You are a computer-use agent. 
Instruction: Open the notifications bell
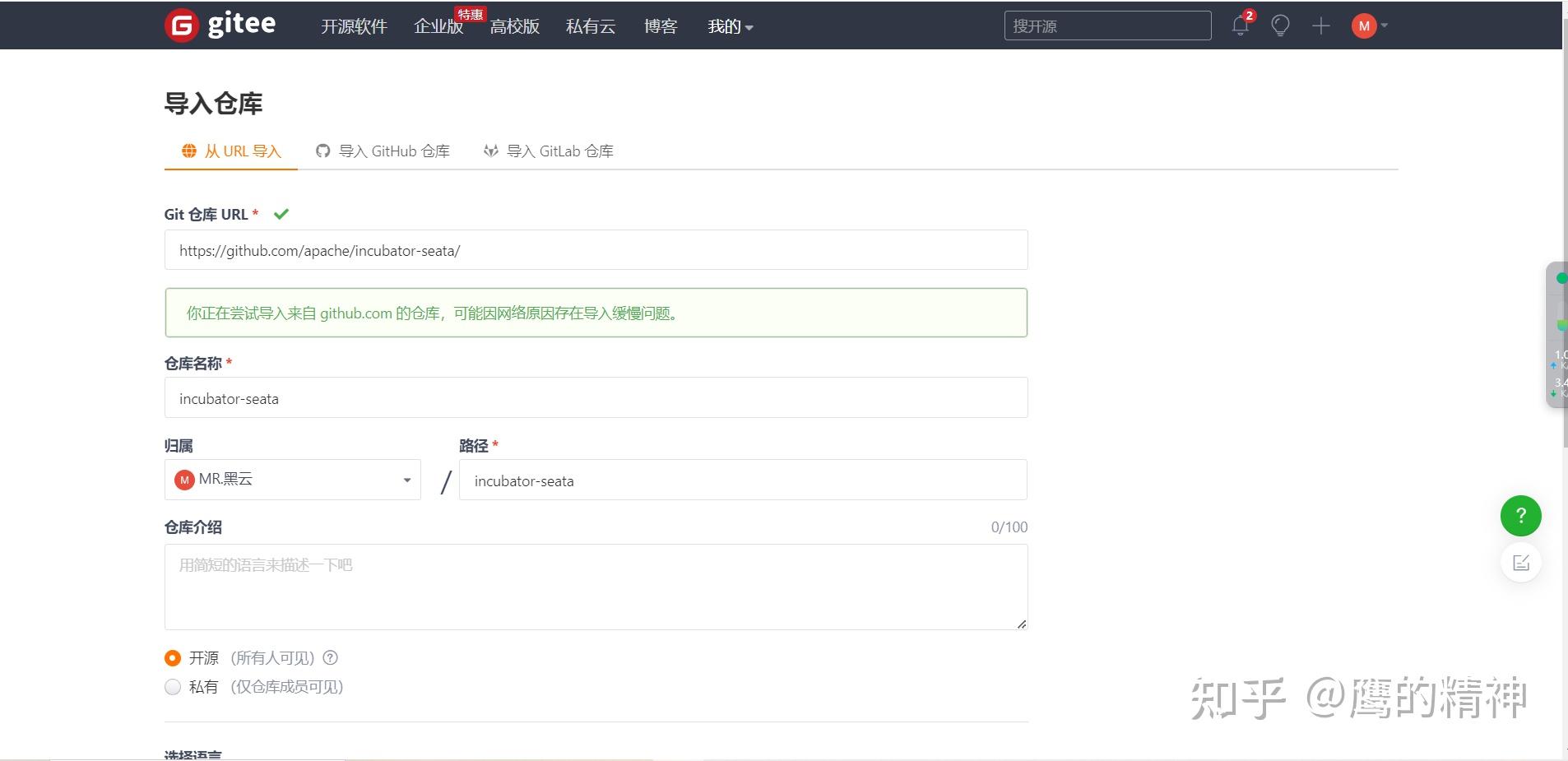click(1239, 26)
